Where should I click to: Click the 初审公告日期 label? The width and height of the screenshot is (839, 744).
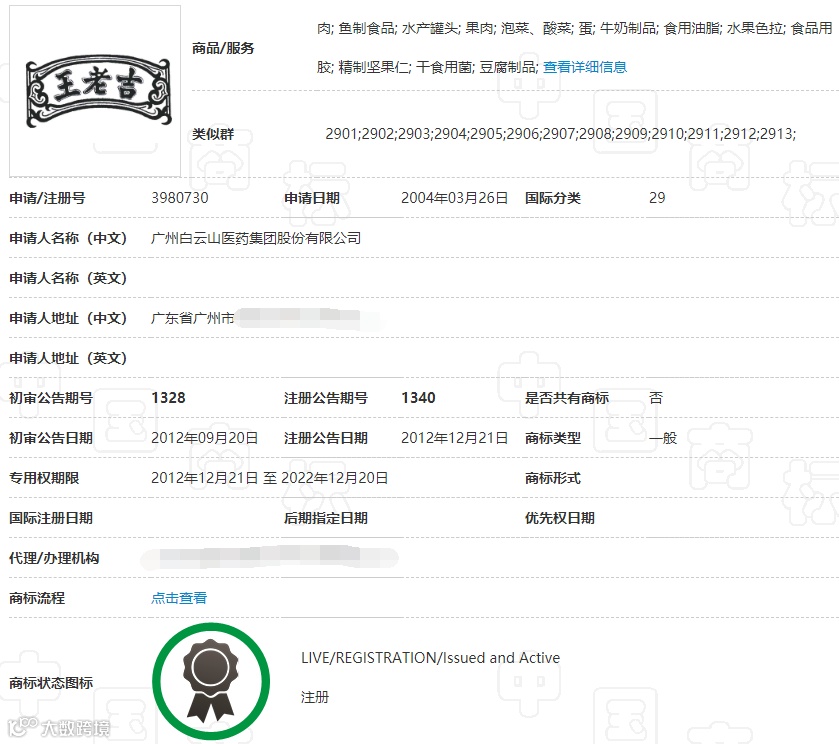pyautogui.click(x=51, y=438)
